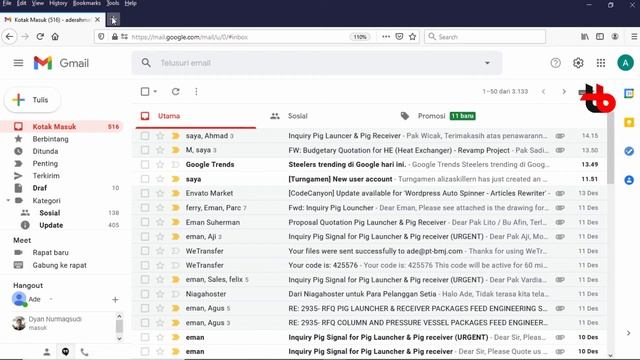
Task: Select the Eman Suherman email checkbox
Action: (145, 222)
